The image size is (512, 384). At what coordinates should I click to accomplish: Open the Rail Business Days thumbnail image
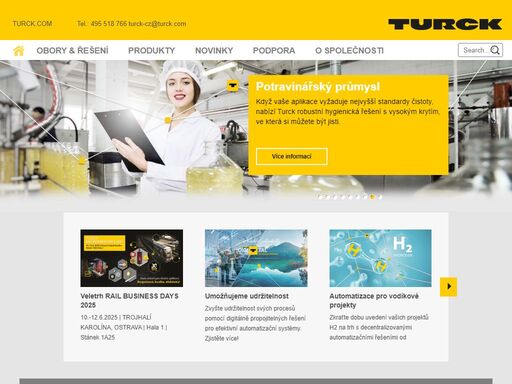pyautogui.click(x=131, y=258)
